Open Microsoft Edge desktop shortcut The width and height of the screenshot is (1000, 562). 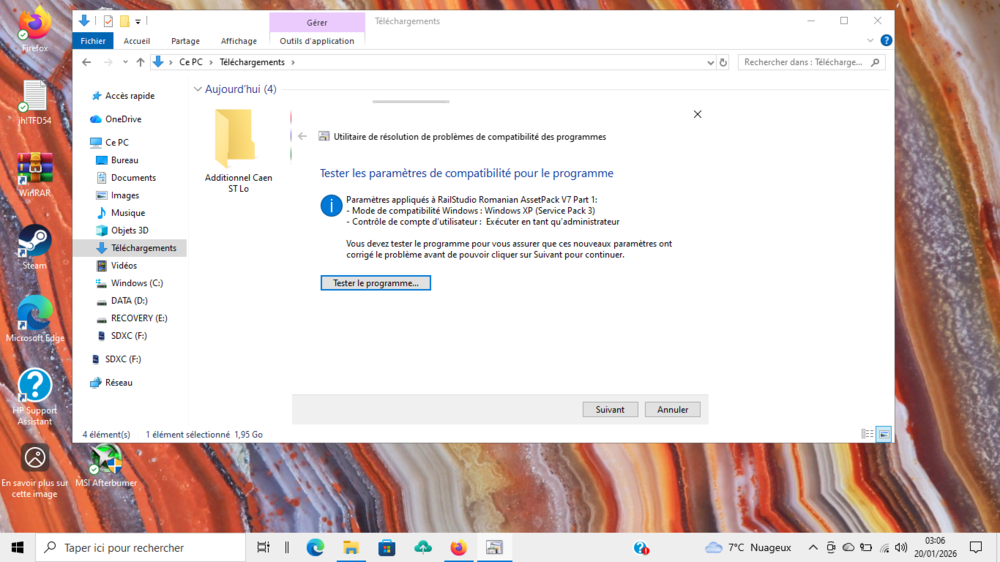tap(34, 319)
